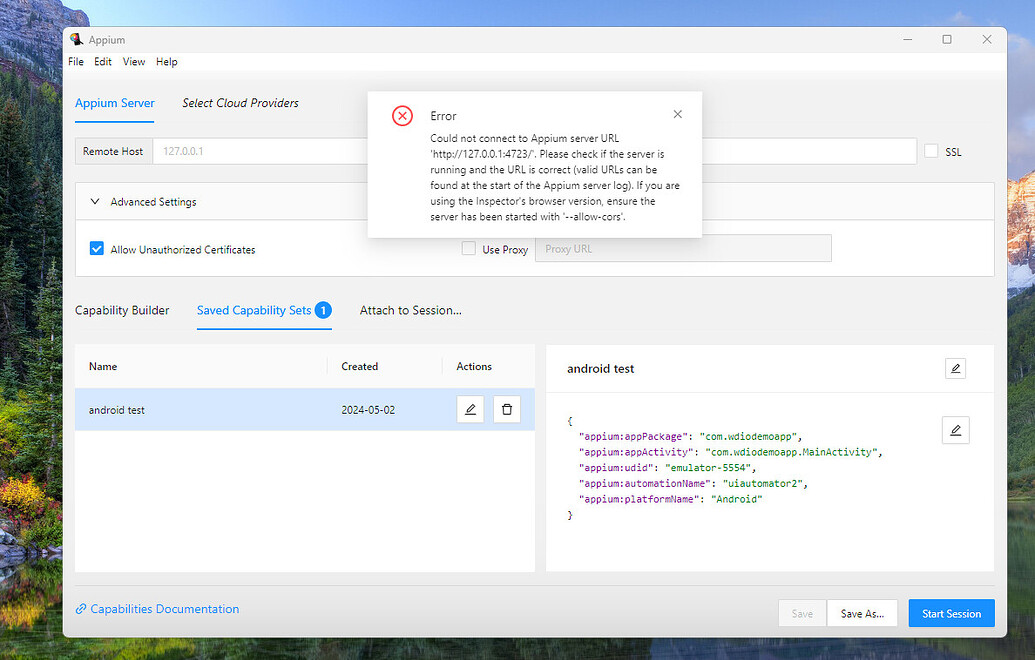
Task: Dismiss the connection error dialog
Action: tap(677, 114)
